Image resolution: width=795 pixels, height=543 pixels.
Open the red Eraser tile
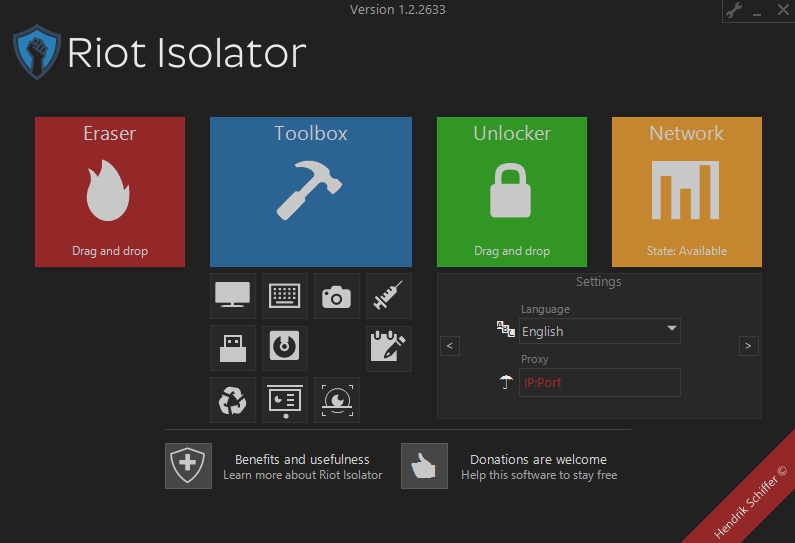pyautogui.click(x=110, y=192)
